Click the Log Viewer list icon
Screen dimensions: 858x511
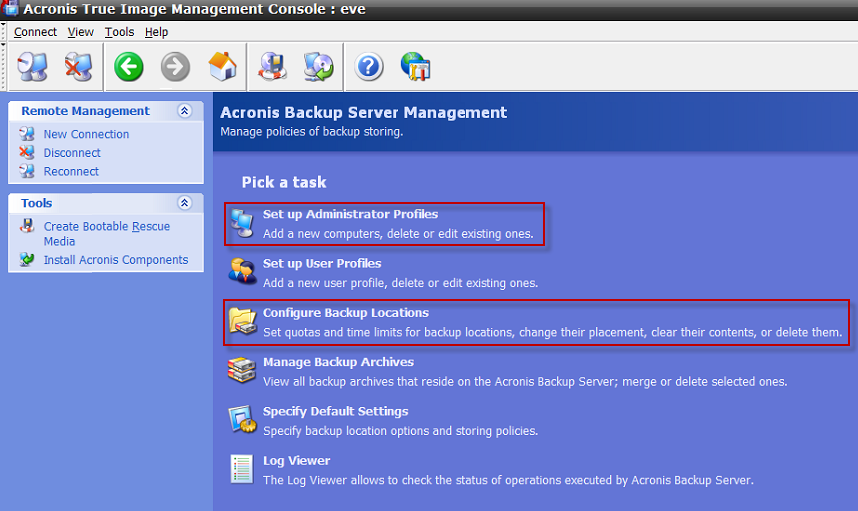241,469
